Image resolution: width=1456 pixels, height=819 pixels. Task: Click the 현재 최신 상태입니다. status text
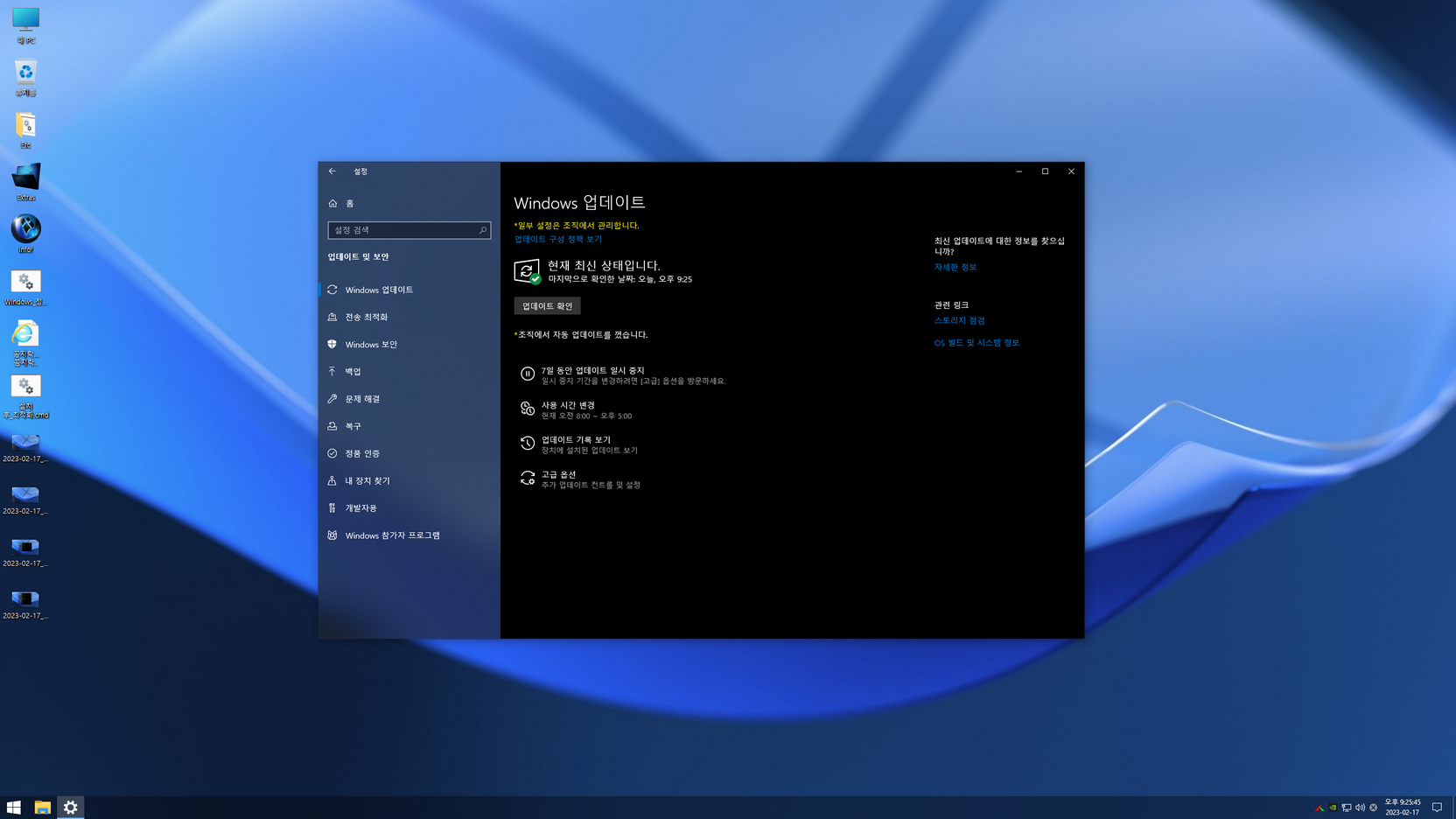tap(604, 265)
